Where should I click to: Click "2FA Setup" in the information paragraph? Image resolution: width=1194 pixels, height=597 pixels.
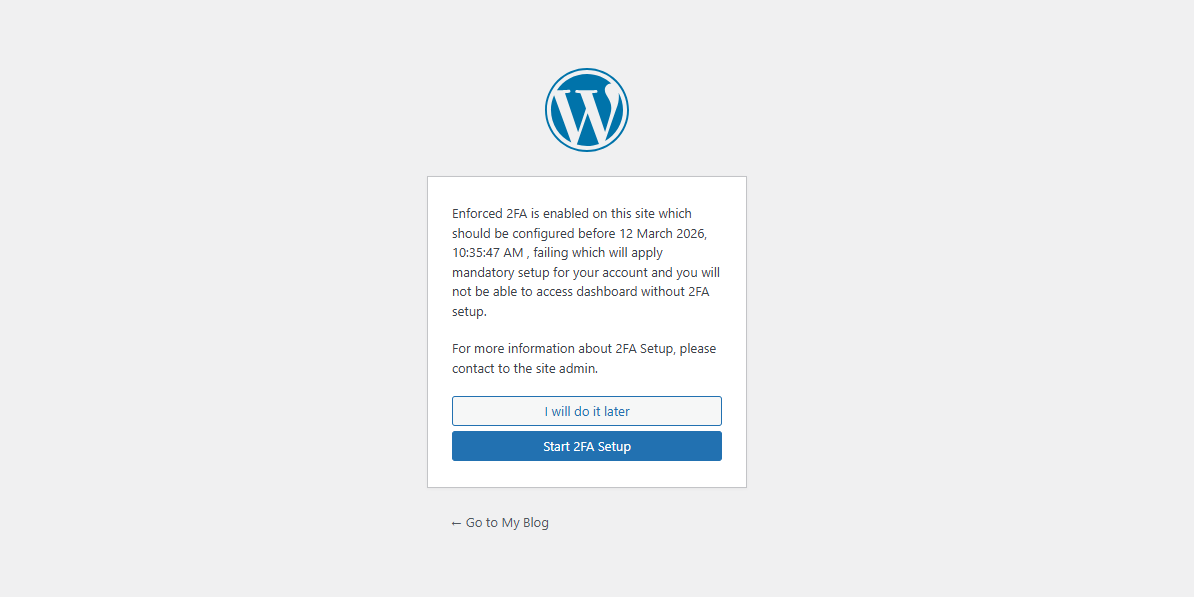[x=645, y=349]
